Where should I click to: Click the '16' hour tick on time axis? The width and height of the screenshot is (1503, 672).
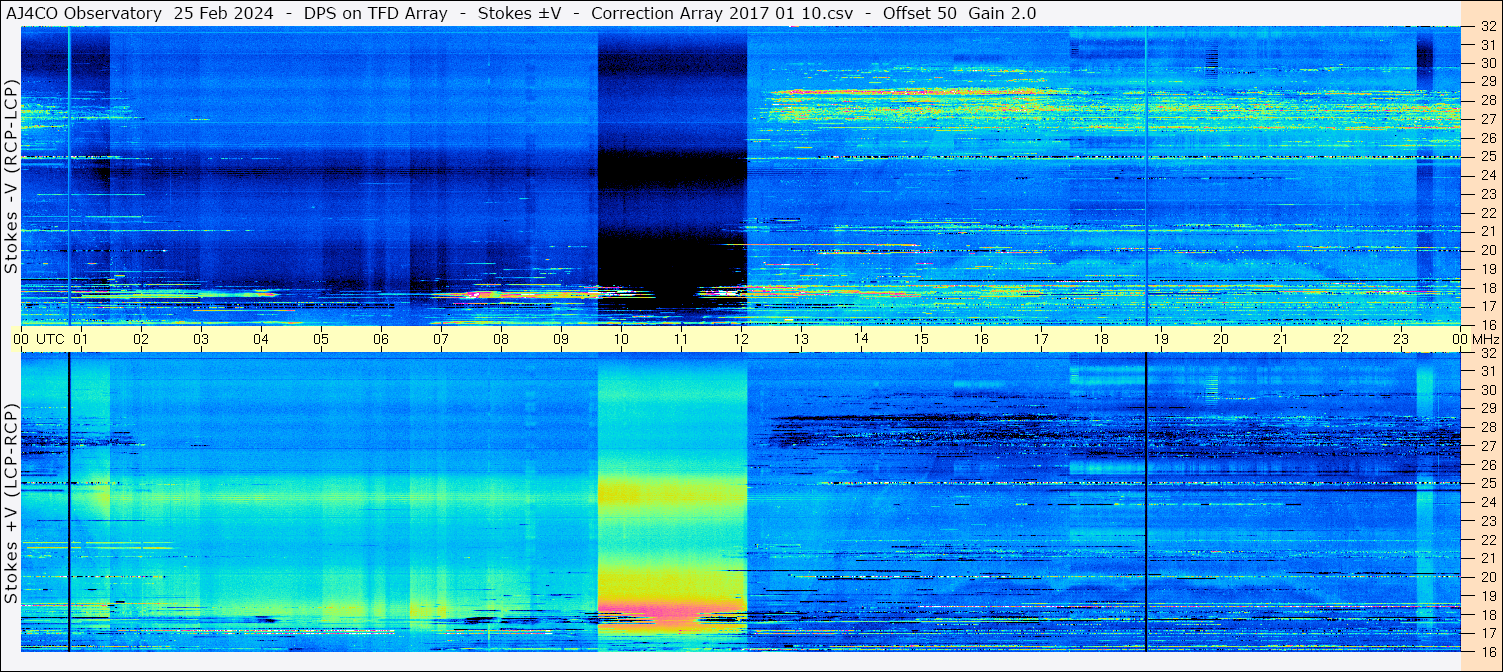(x=981, y=339)
